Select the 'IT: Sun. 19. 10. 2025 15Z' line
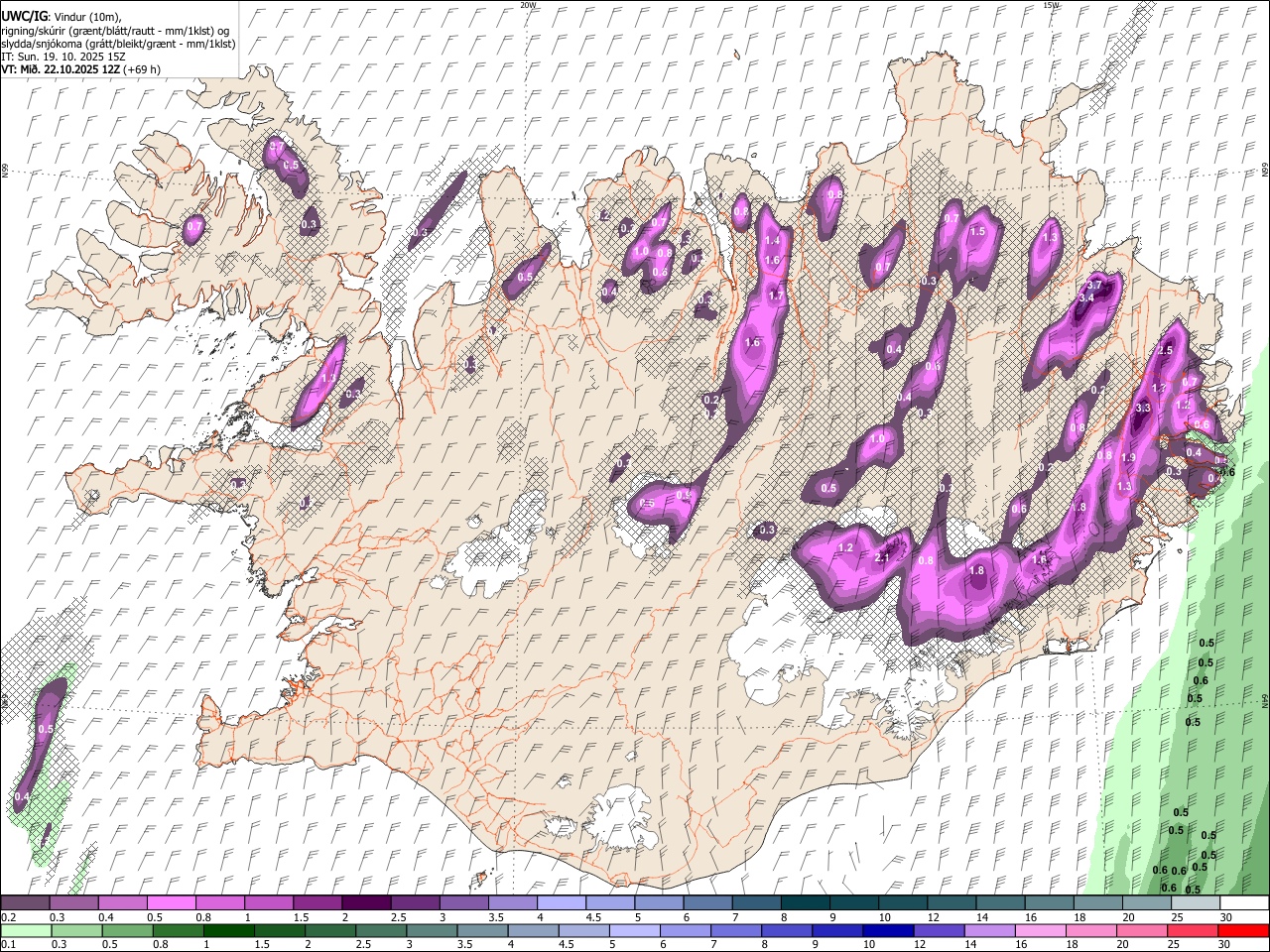The image size is (1270, 952). pyautogui.click(x=63, y=57)
